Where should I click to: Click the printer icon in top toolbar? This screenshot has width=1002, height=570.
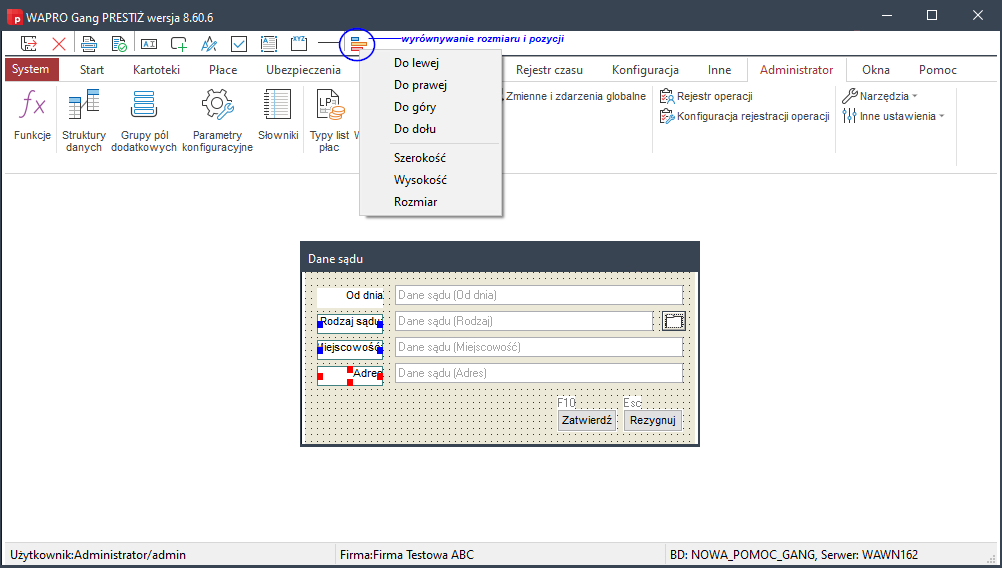(x=89, y=43)
